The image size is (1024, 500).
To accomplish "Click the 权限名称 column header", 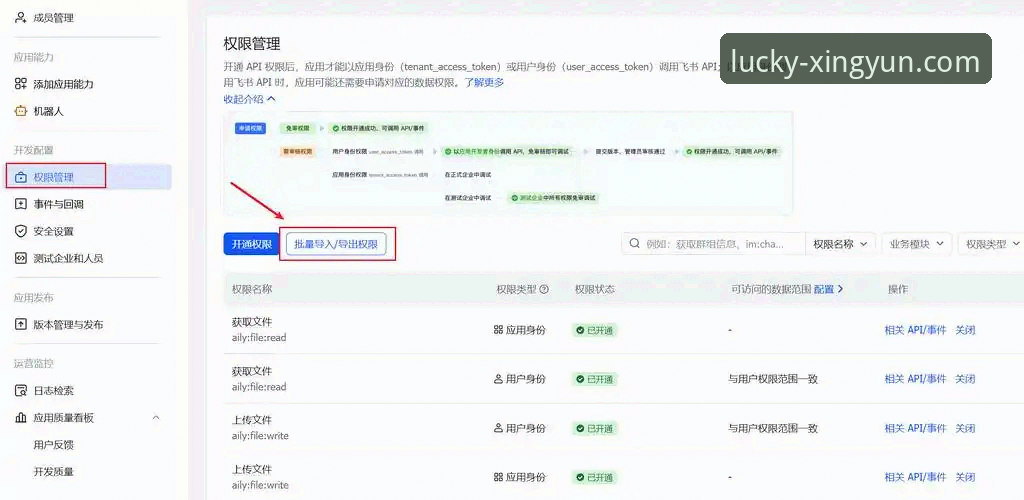I will (x=252, y=289).
